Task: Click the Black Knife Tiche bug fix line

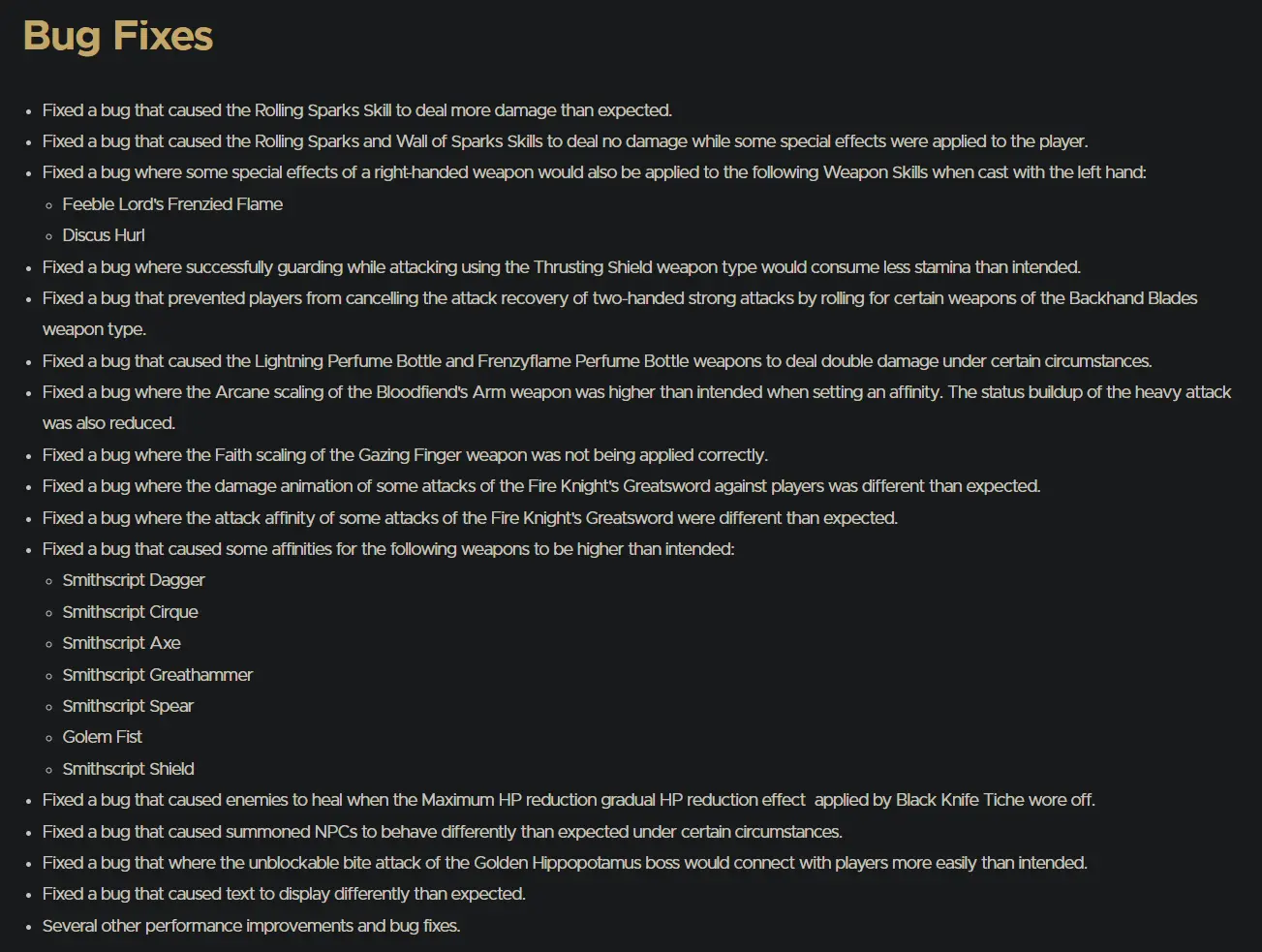Action: pyautogui.click(x=569, y=800)
